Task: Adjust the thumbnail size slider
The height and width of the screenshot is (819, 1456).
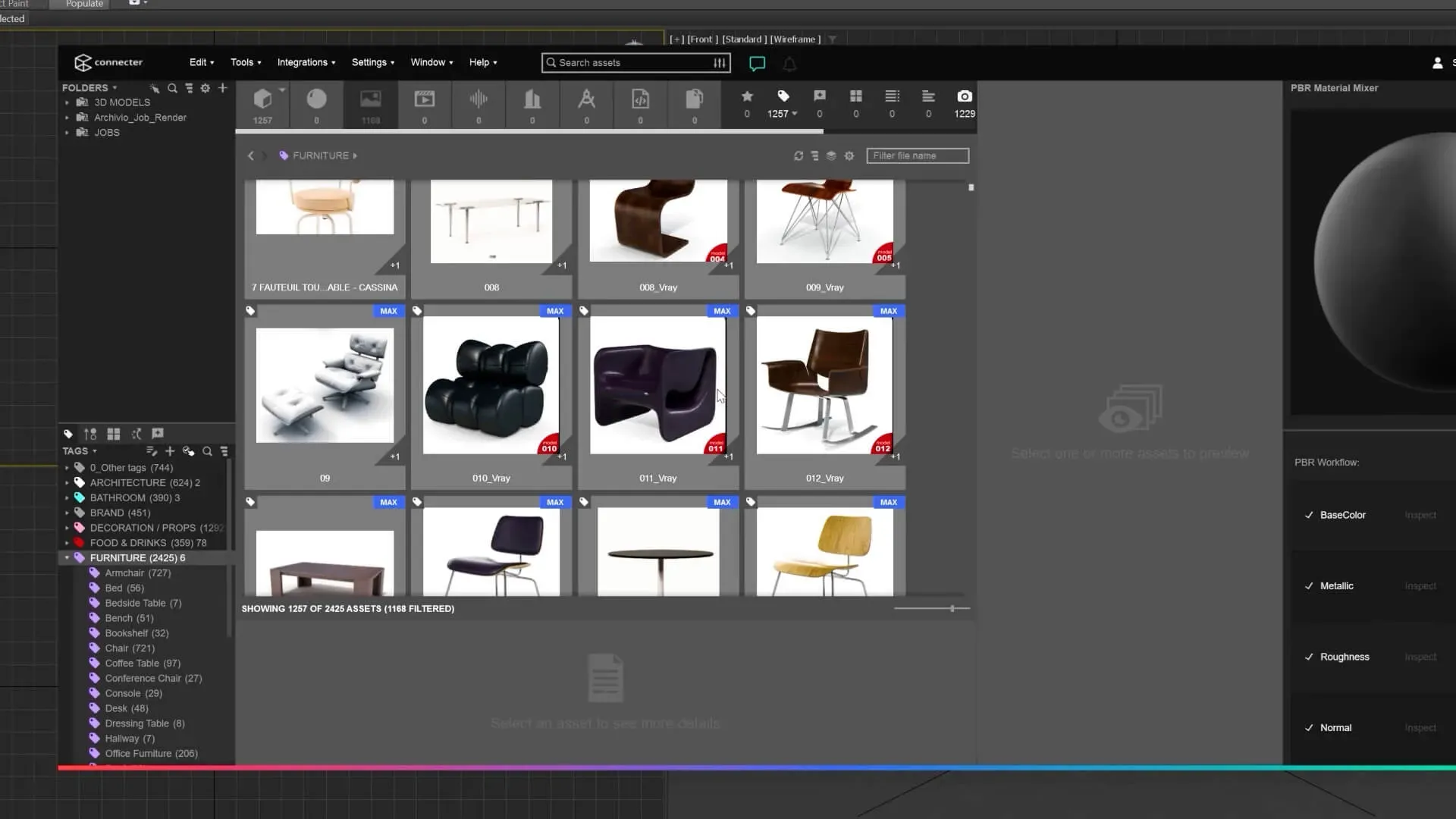Action: (952, 608)
